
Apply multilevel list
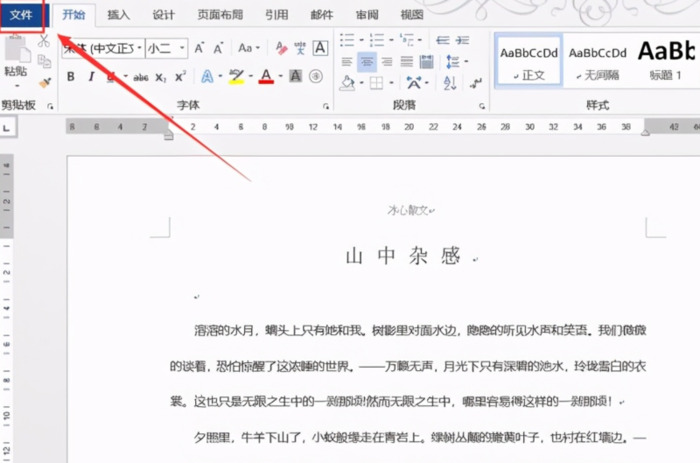tap(407, 40)
